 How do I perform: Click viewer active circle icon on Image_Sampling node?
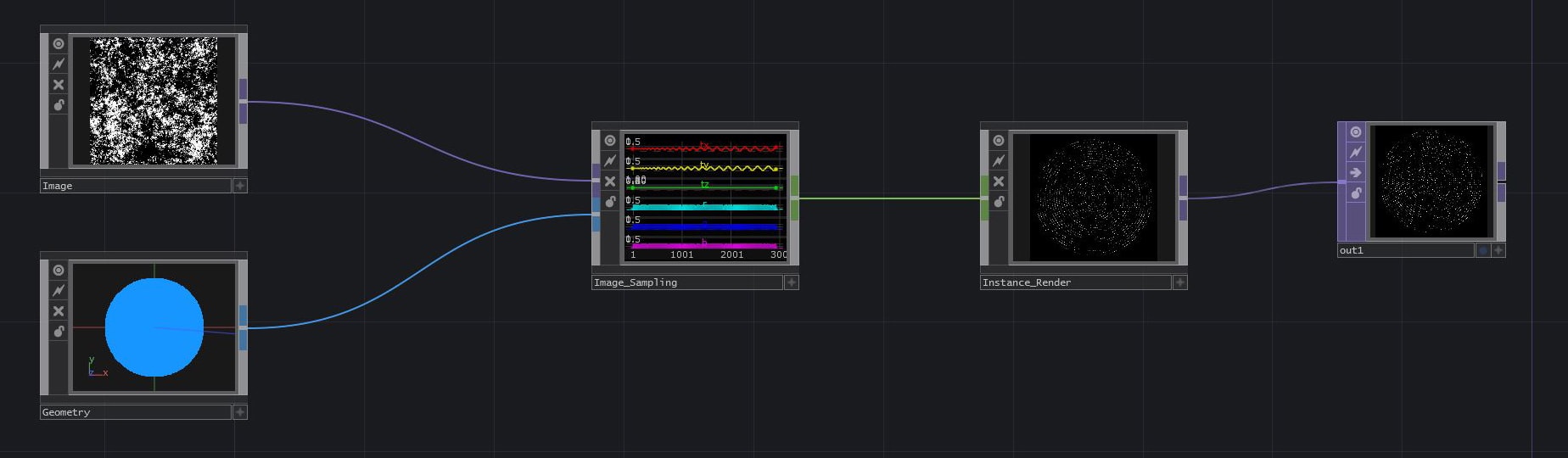pos(610,140)
